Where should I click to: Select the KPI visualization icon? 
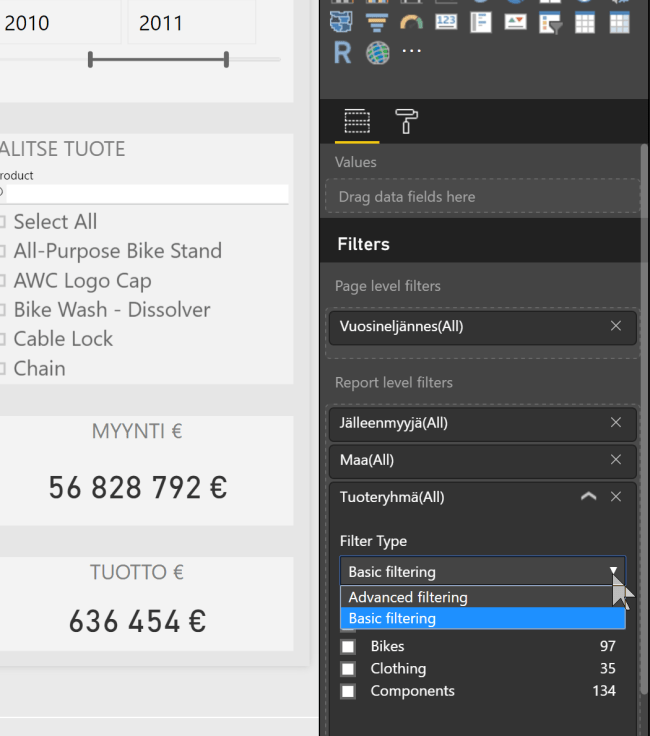(x=515, y=21)
